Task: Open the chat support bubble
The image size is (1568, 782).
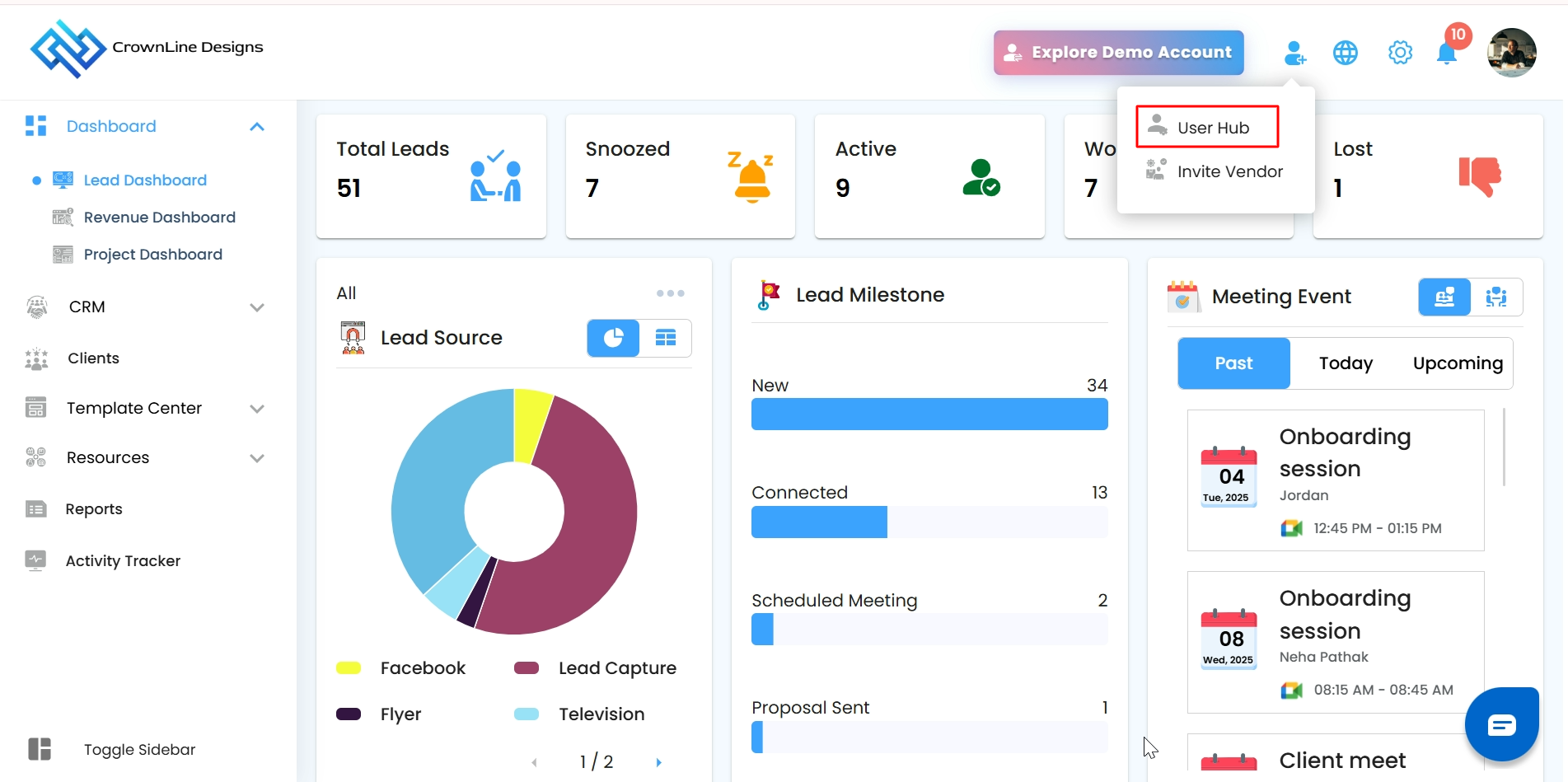Action: (1501, 724)
